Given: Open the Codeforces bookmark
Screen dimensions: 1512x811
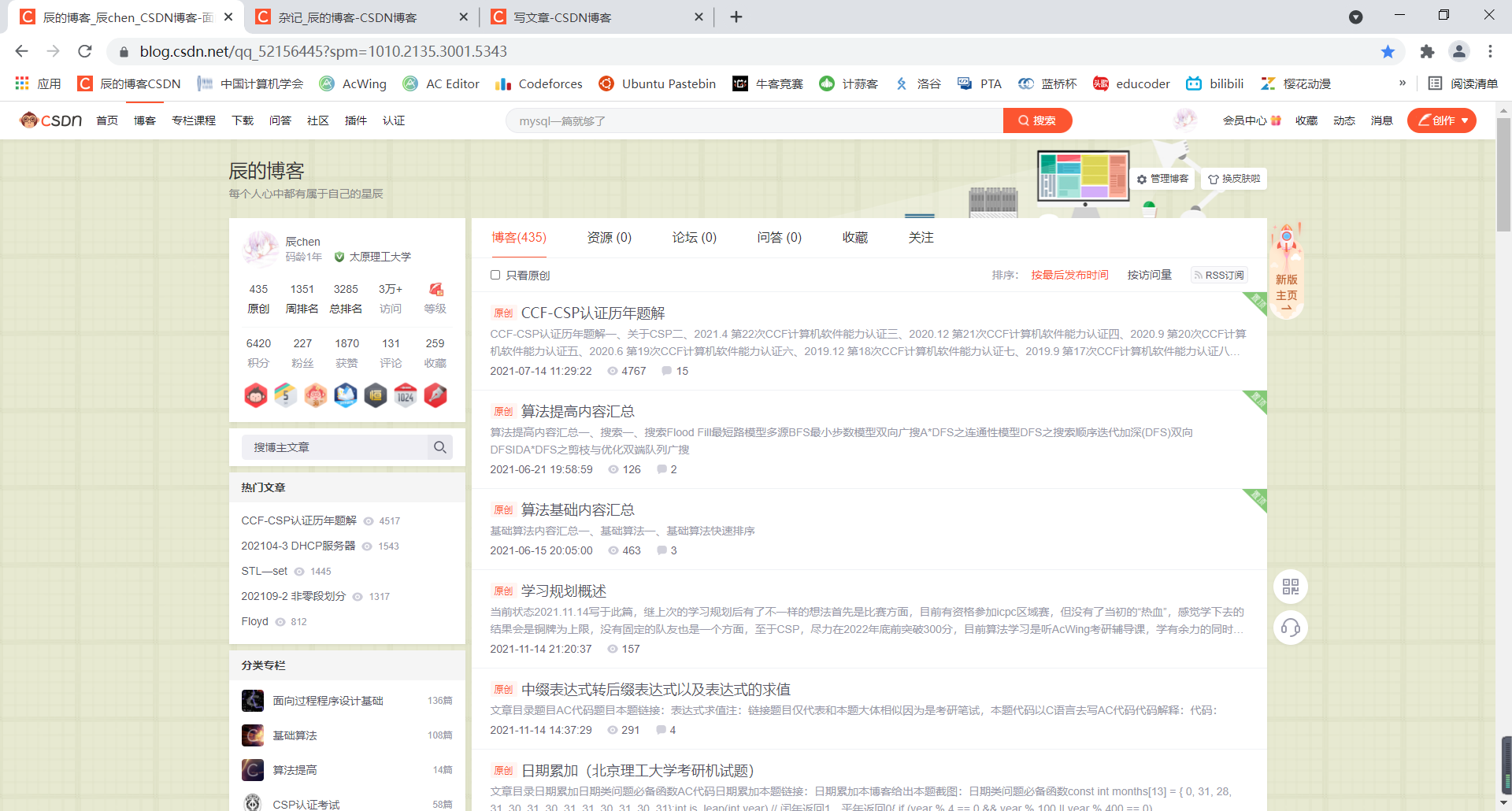Looking at the screenshot, I should click(x=539, y=83).
